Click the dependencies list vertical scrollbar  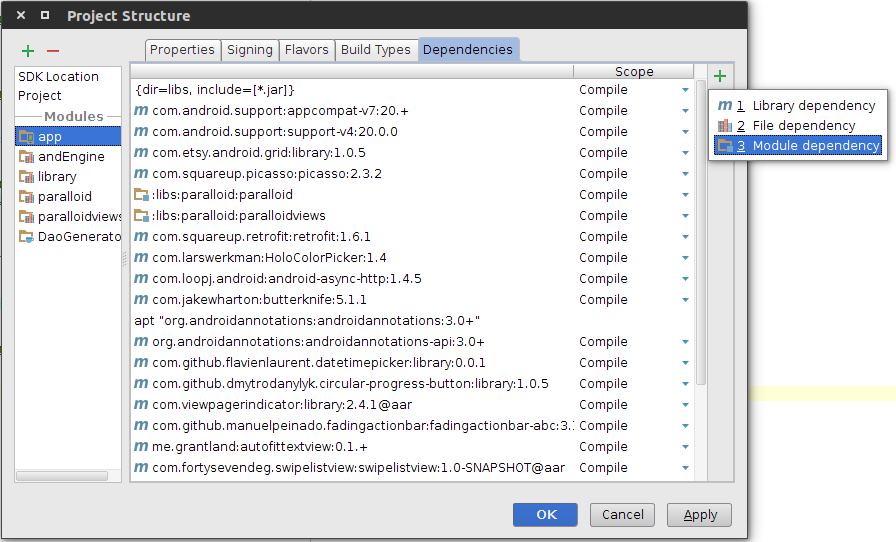pos(701,234)
